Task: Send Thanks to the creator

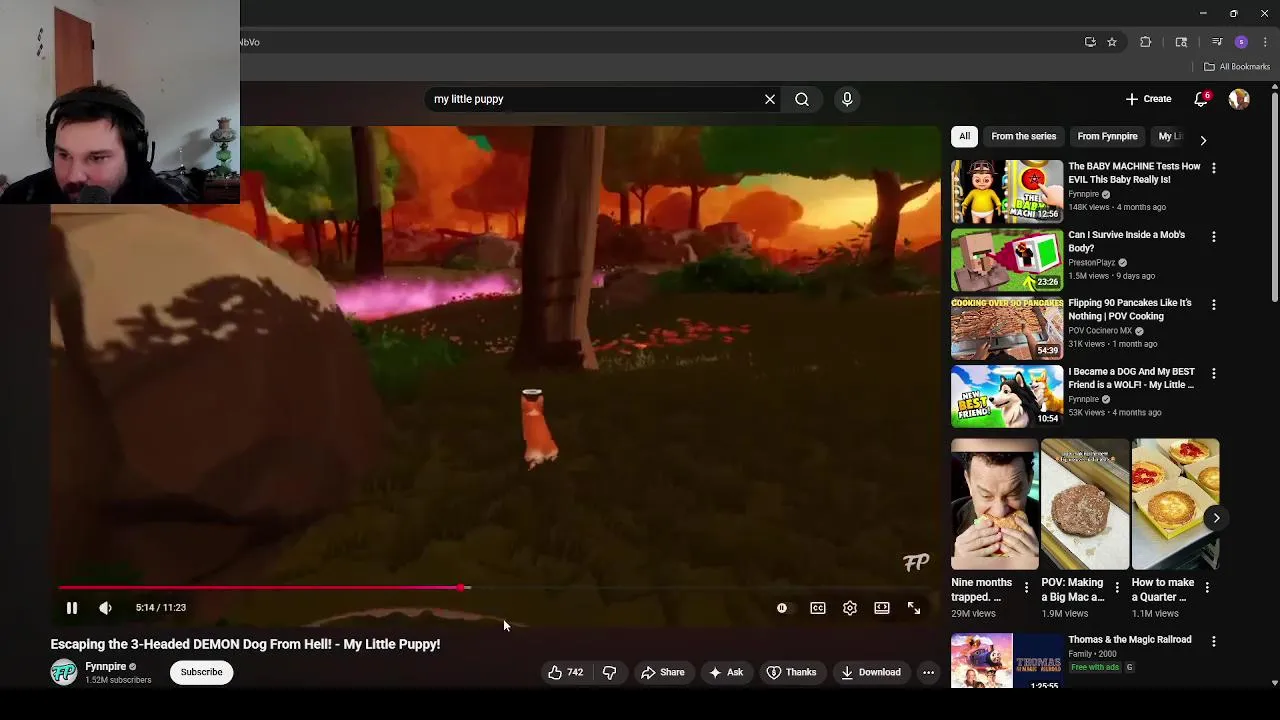Action: coord(791,672)
